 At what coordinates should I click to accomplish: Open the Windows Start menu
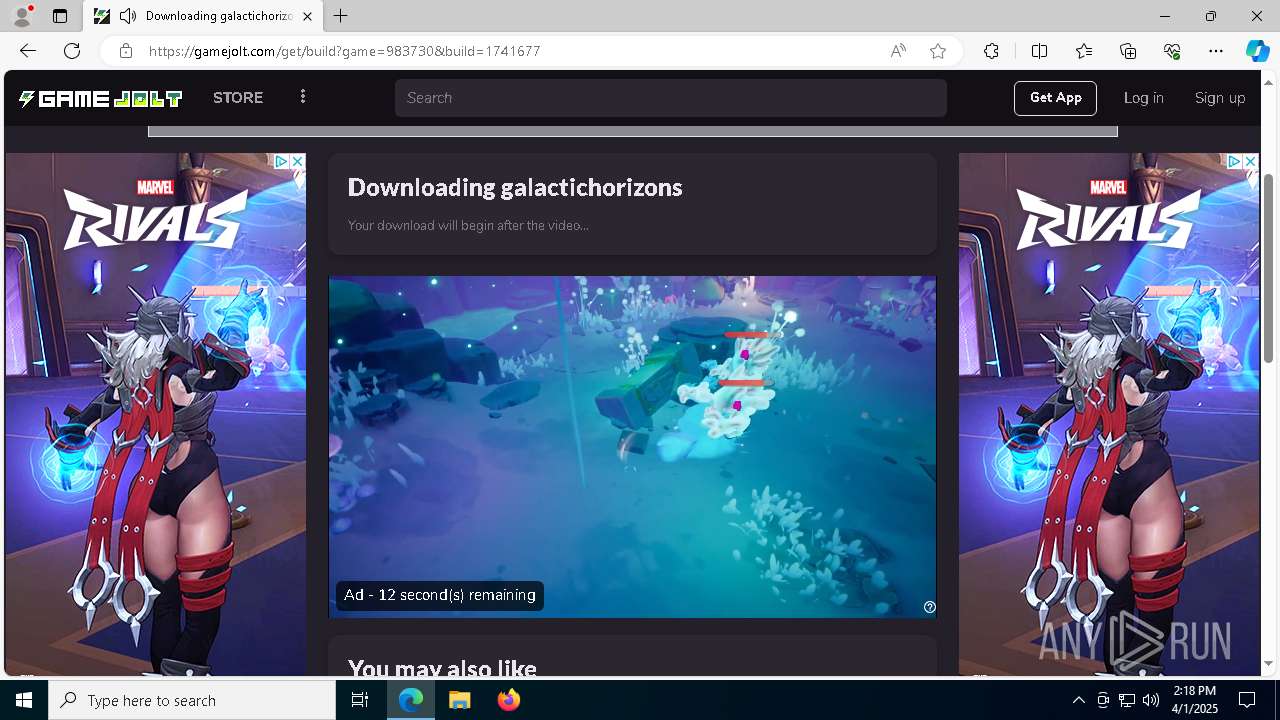(24, 700)
